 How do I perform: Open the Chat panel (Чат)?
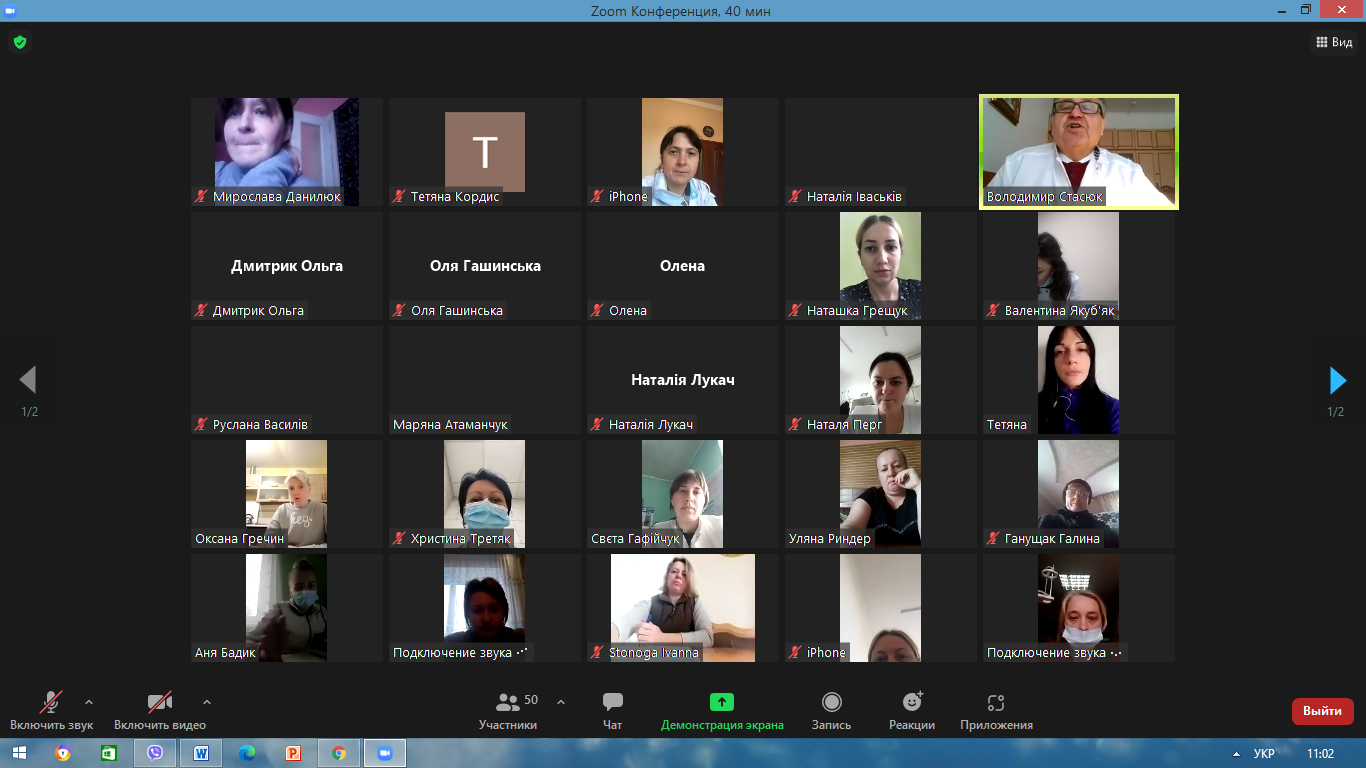[x=613, y=710]
